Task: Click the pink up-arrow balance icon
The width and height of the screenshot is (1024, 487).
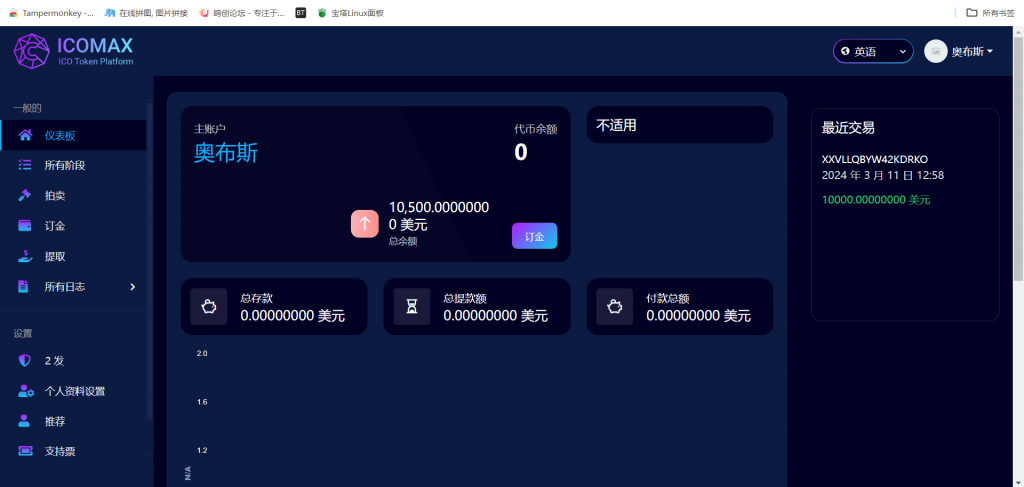Action: click(364, 223)
